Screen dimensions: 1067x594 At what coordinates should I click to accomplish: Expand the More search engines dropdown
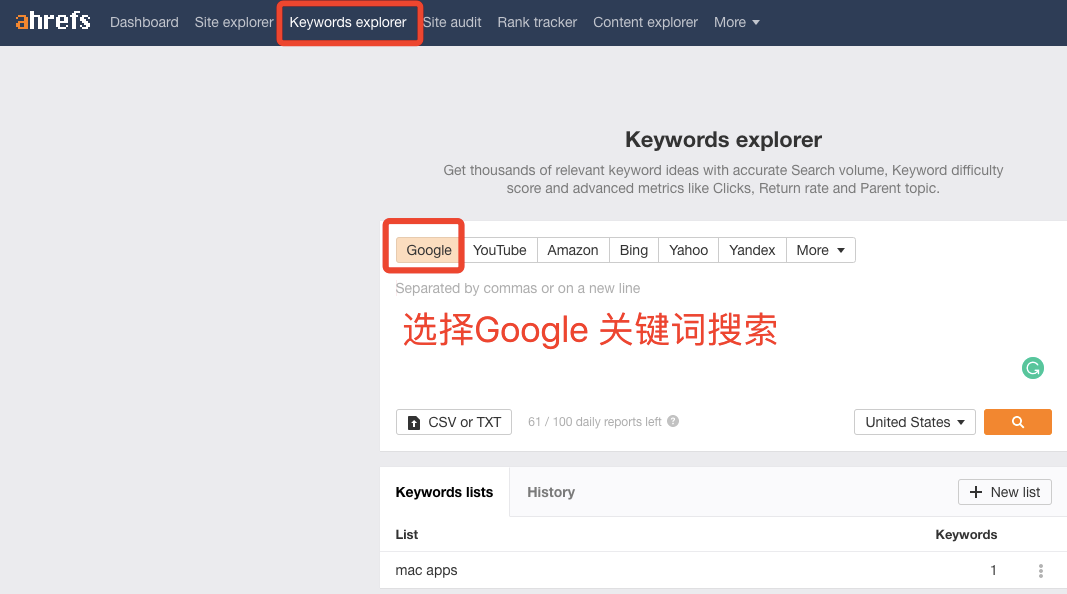[x=821, y=250]
